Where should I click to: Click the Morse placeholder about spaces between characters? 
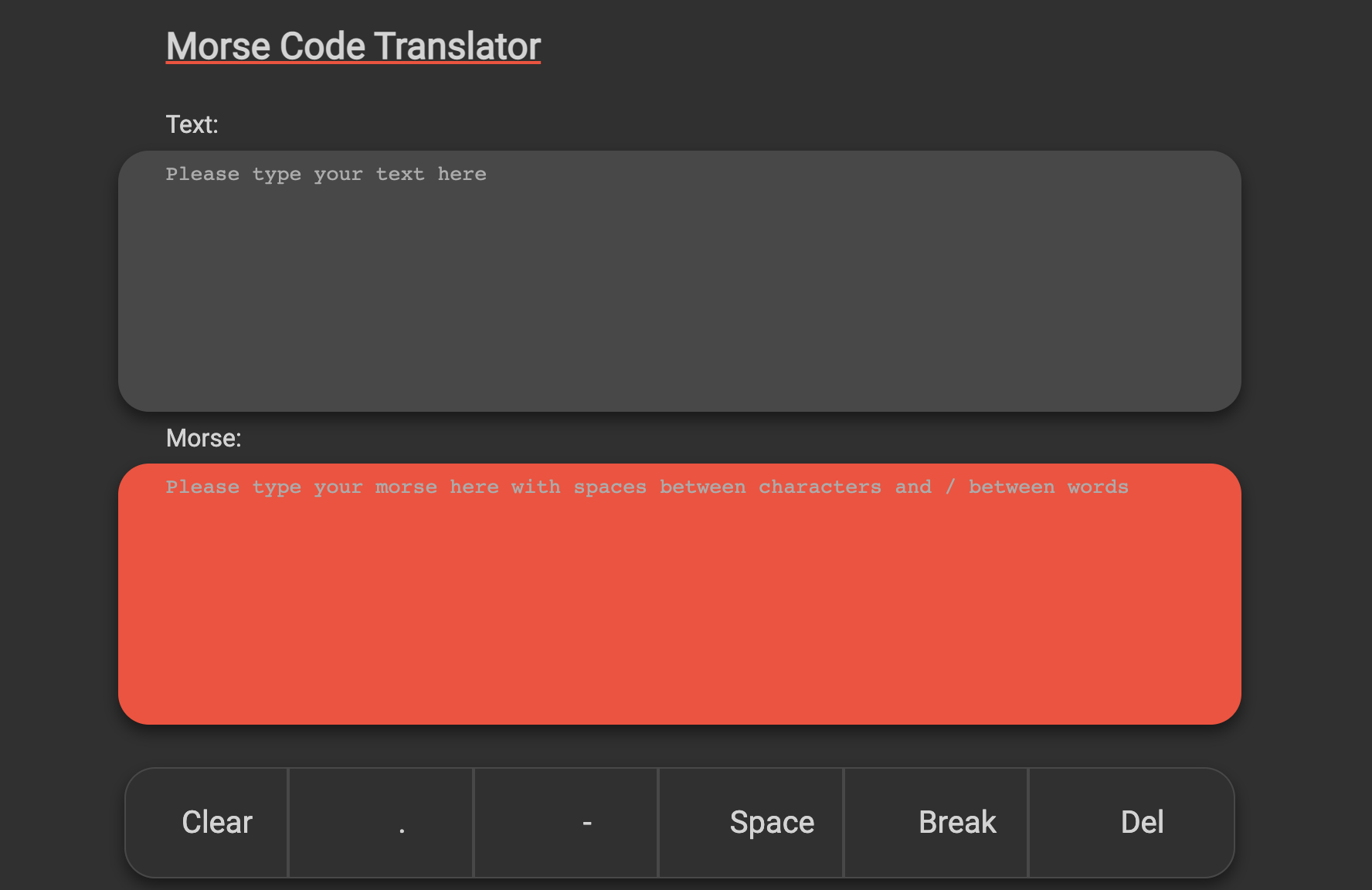(647, 487)
